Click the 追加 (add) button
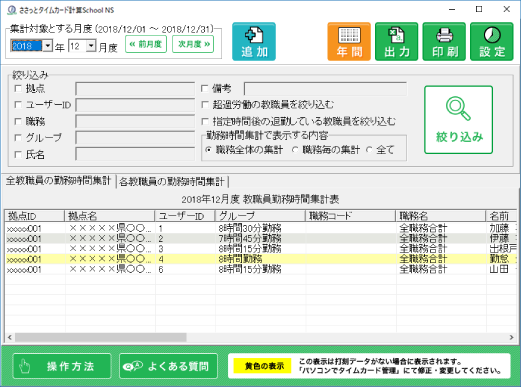The width and height of the screenshot is (521, 387). [254, 42]
